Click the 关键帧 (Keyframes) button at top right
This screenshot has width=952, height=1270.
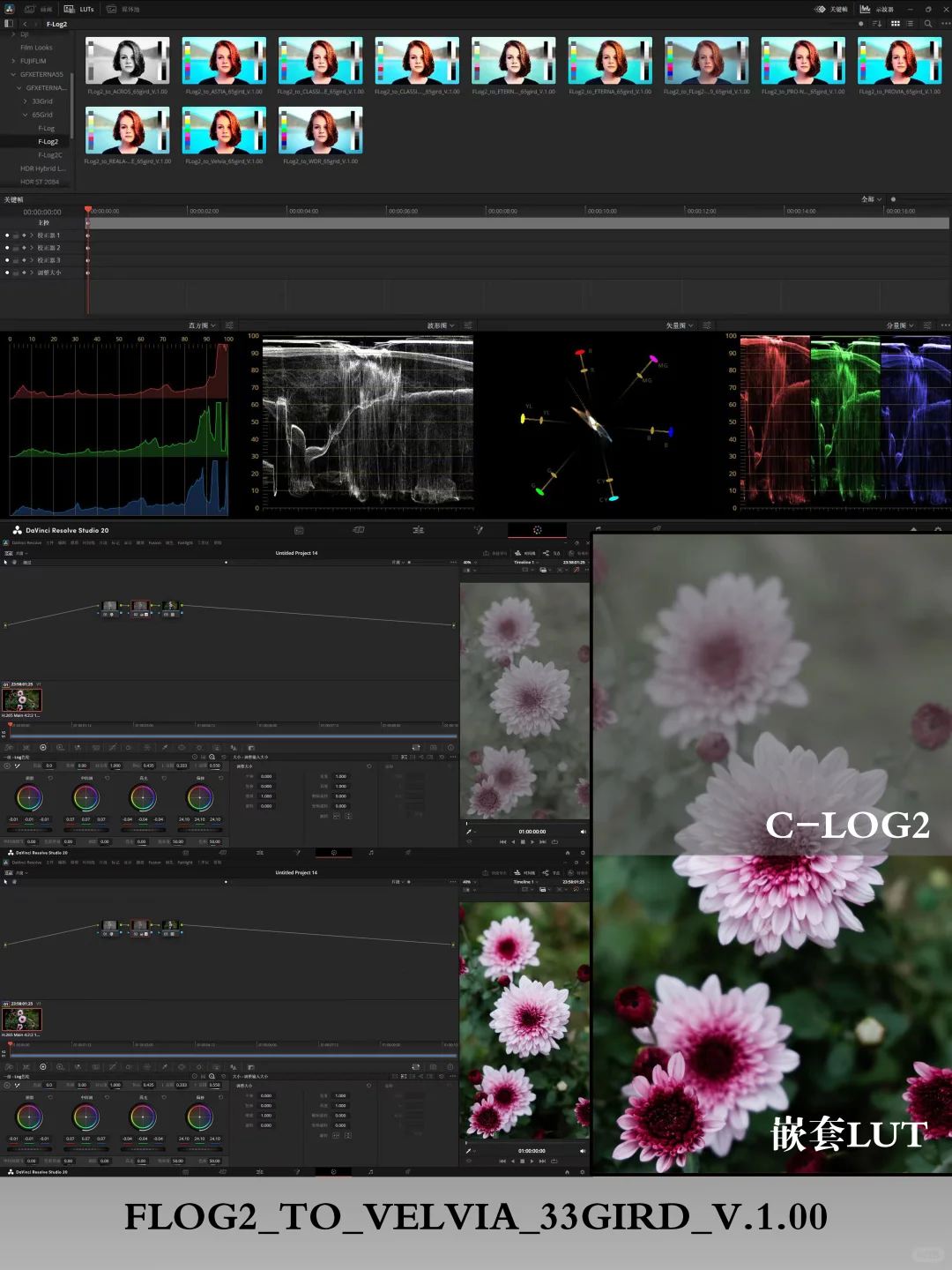(x=831, y=9)
